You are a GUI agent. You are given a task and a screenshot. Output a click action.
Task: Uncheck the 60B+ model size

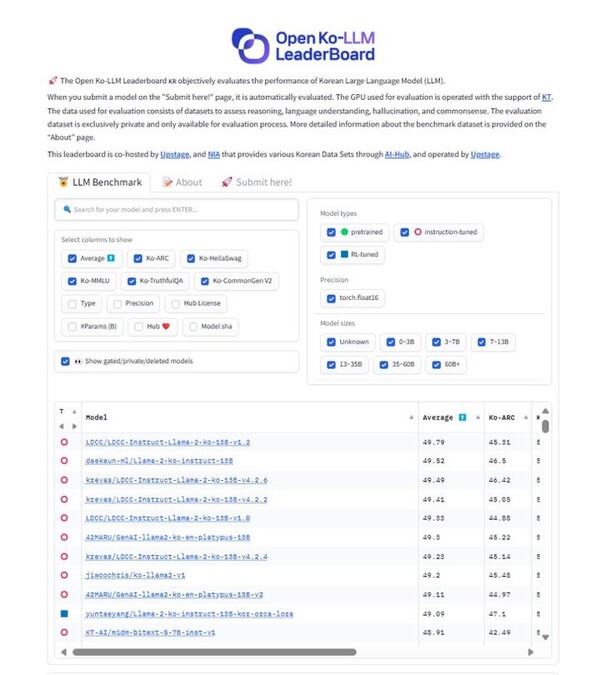pos(436,365)
